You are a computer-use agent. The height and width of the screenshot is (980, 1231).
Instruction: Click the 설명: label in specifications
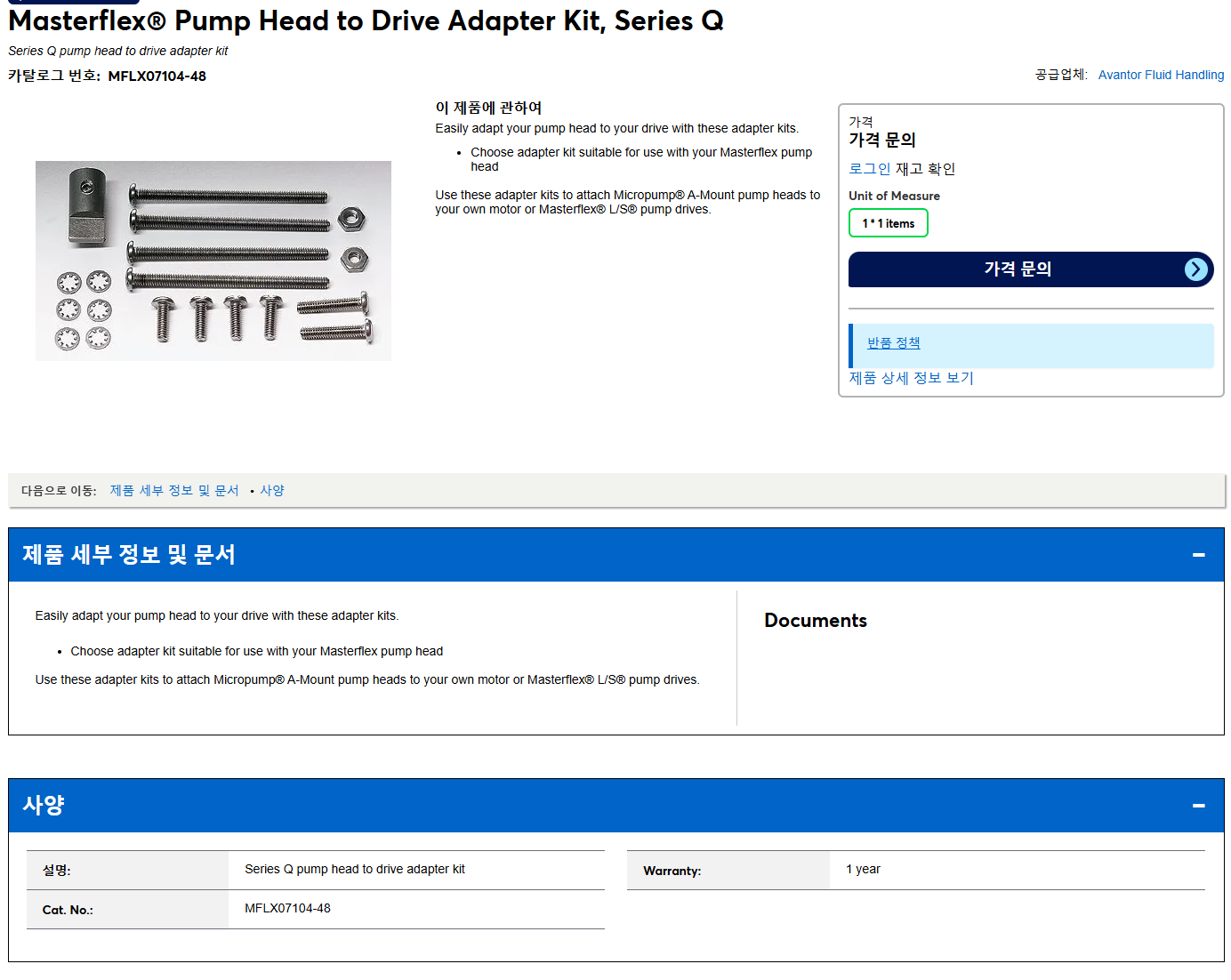56,871
